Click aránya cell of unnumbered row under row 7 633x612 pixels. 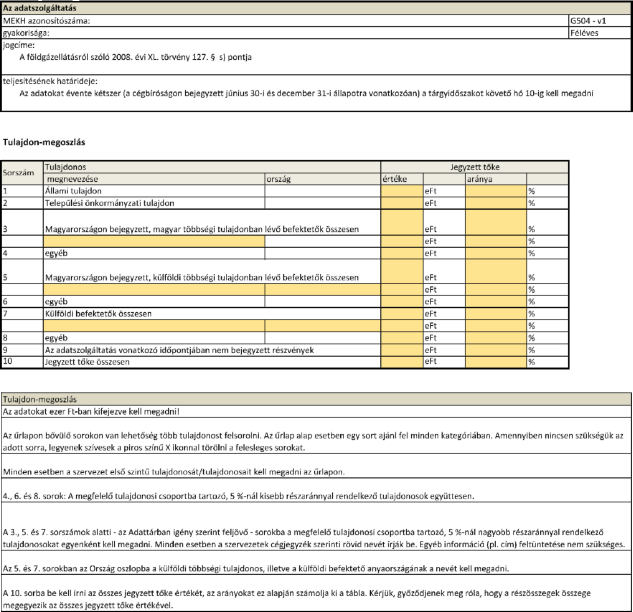(x=496, y=326)
